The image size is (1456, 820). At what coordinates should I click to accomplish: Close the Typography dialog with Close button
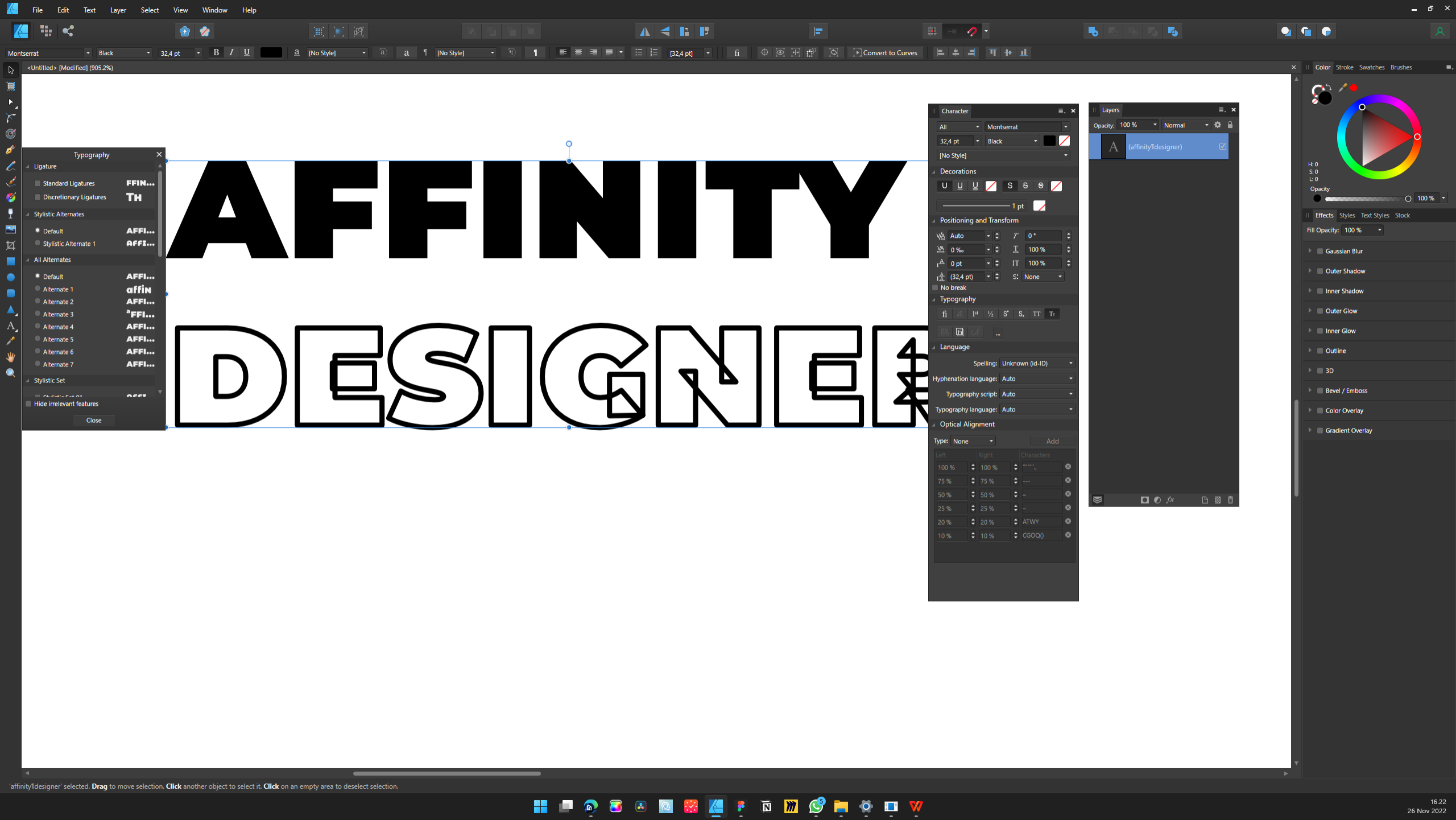tap(94, 420)
